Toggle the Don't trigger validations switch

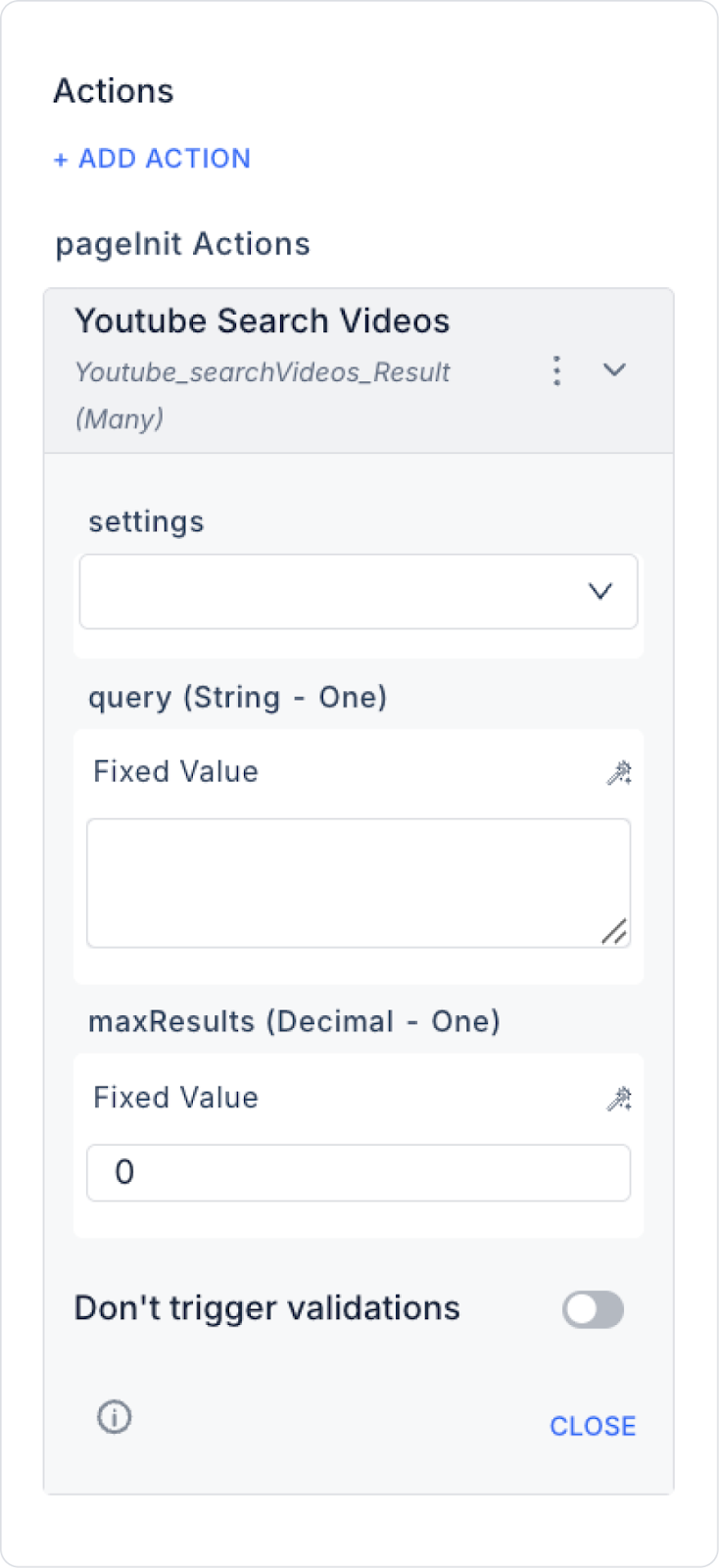593,1309
